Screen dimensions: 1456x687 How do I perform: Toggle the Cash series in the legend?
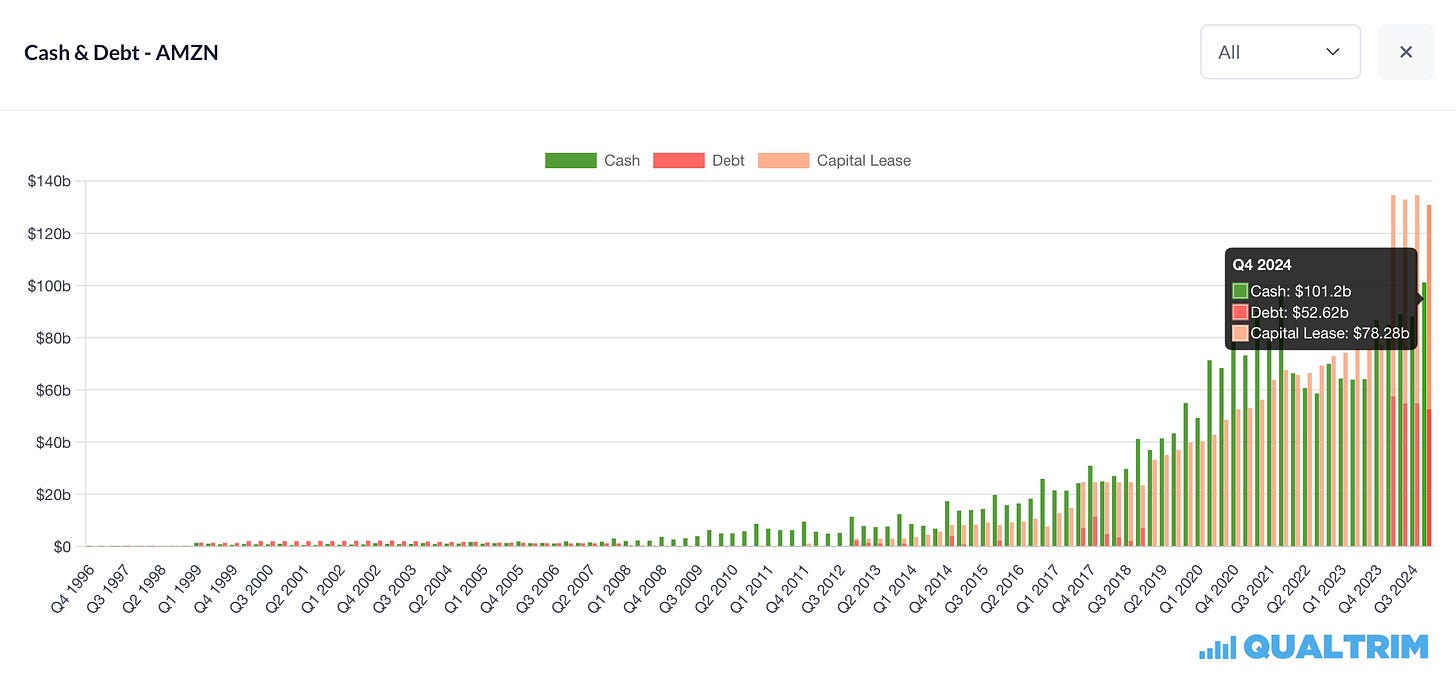pos(592,160)
